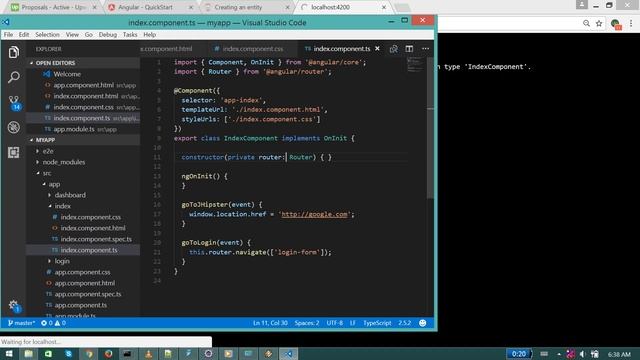Click the Chrome profile icon in title bar
Viewport: 640px width, 360px height.
[582, 4]
